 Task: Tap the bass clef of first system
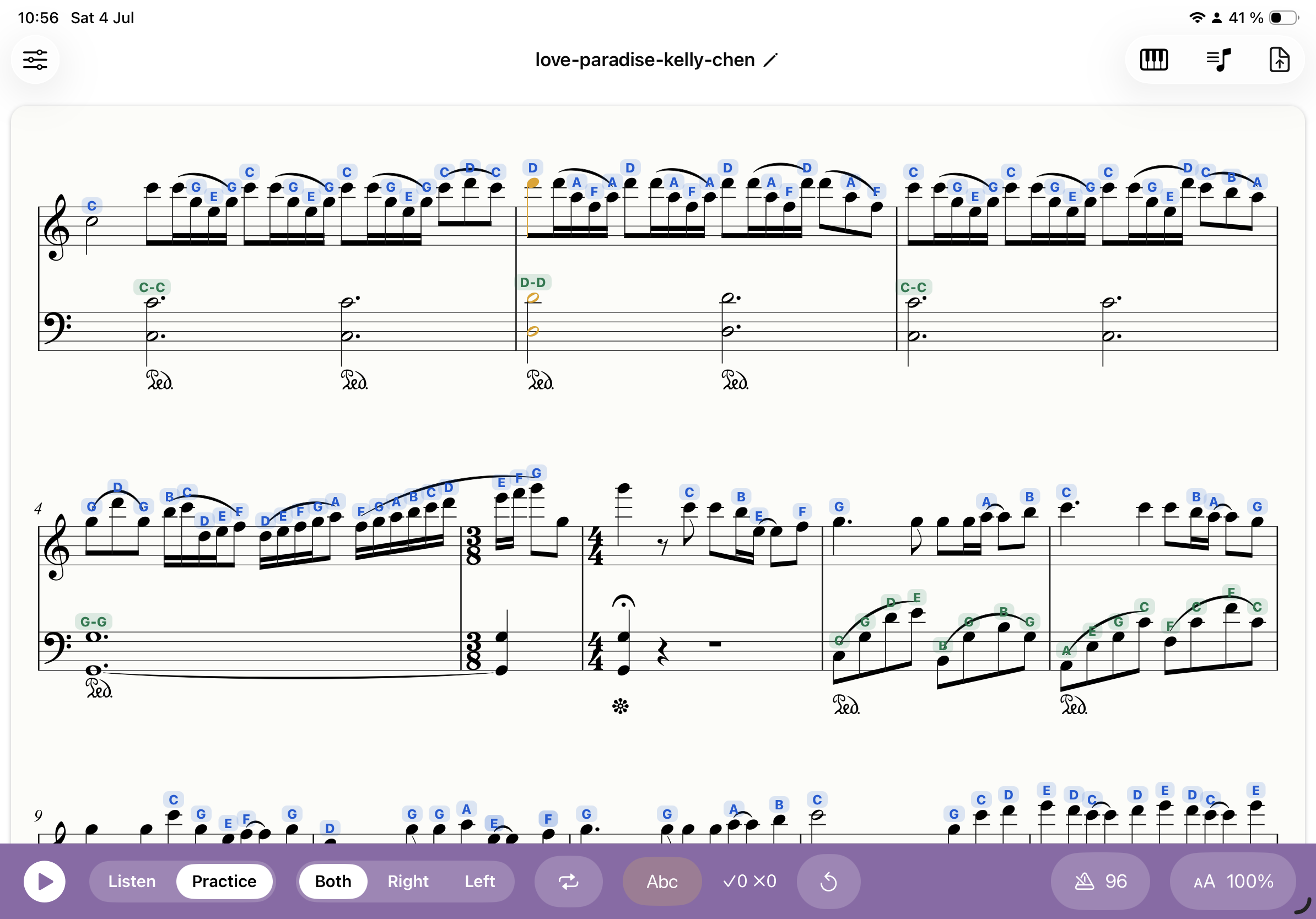pos(57,328)
